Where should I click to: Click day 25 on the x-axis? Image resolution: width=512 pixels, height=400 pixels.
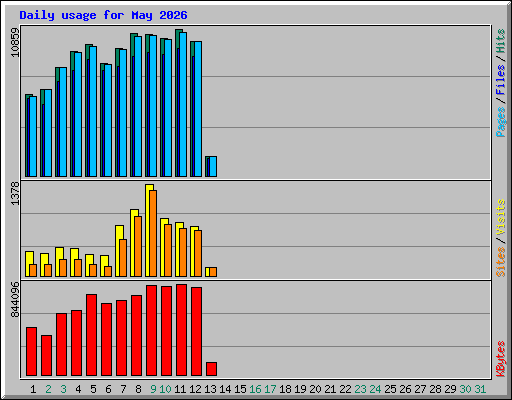[x=390, y=389]
